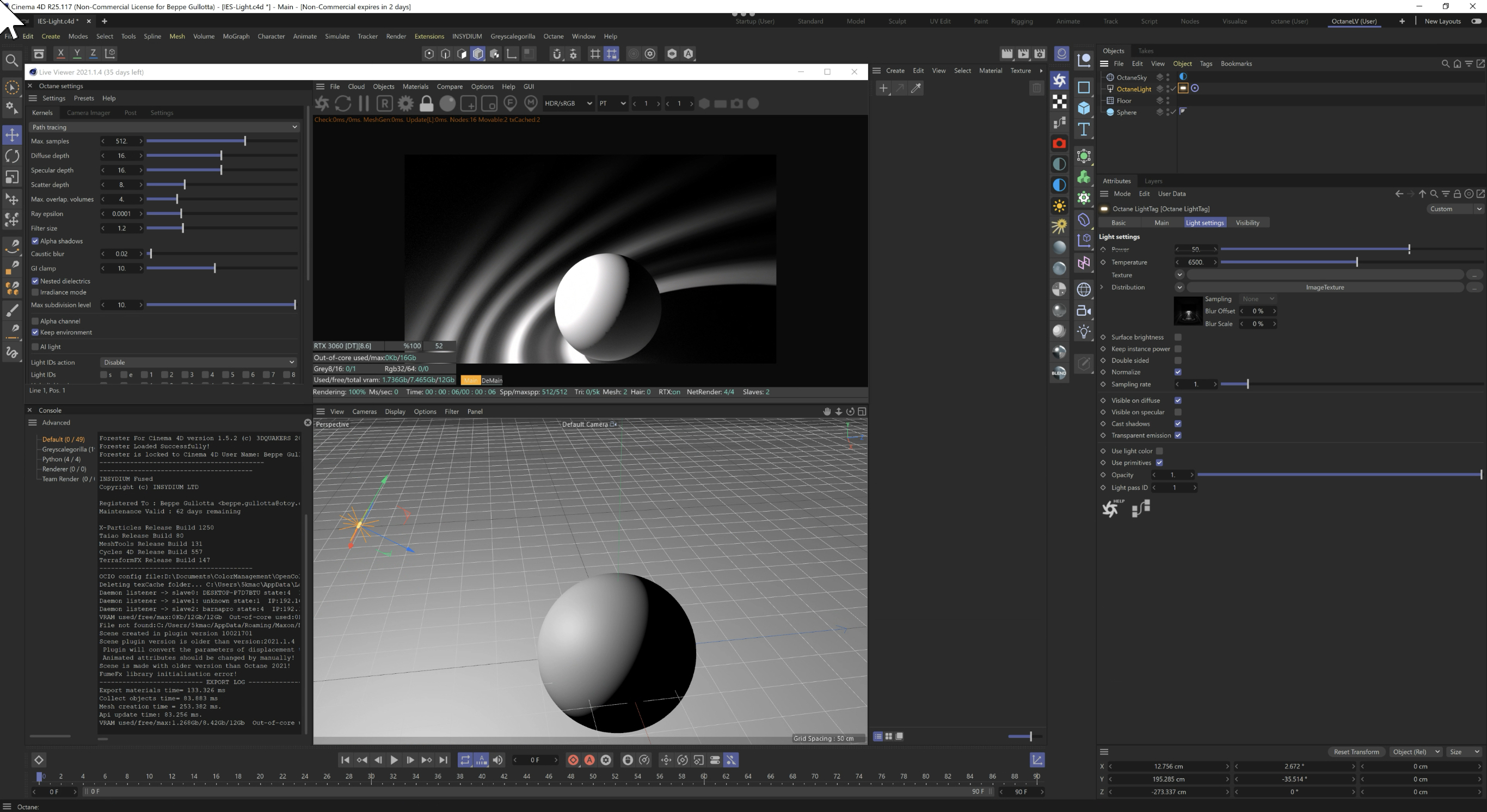This screenshot has height=812, width=1487.
Task: Click the Reset Transform button
Action: [x=1356, y=752]
